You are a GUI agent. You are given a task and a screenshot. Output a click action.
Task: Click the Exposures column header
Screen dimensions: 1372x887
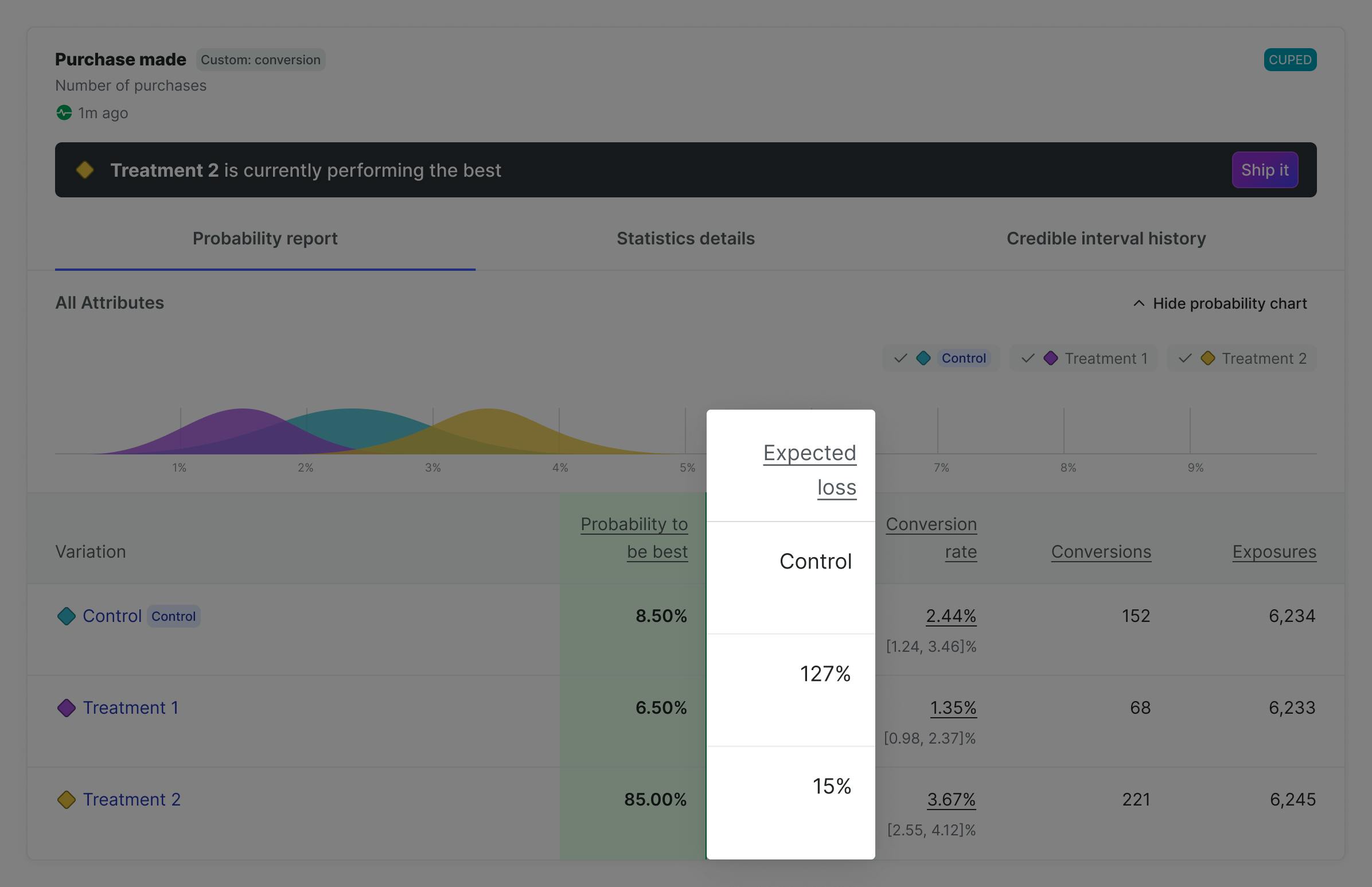(1274, 552)
